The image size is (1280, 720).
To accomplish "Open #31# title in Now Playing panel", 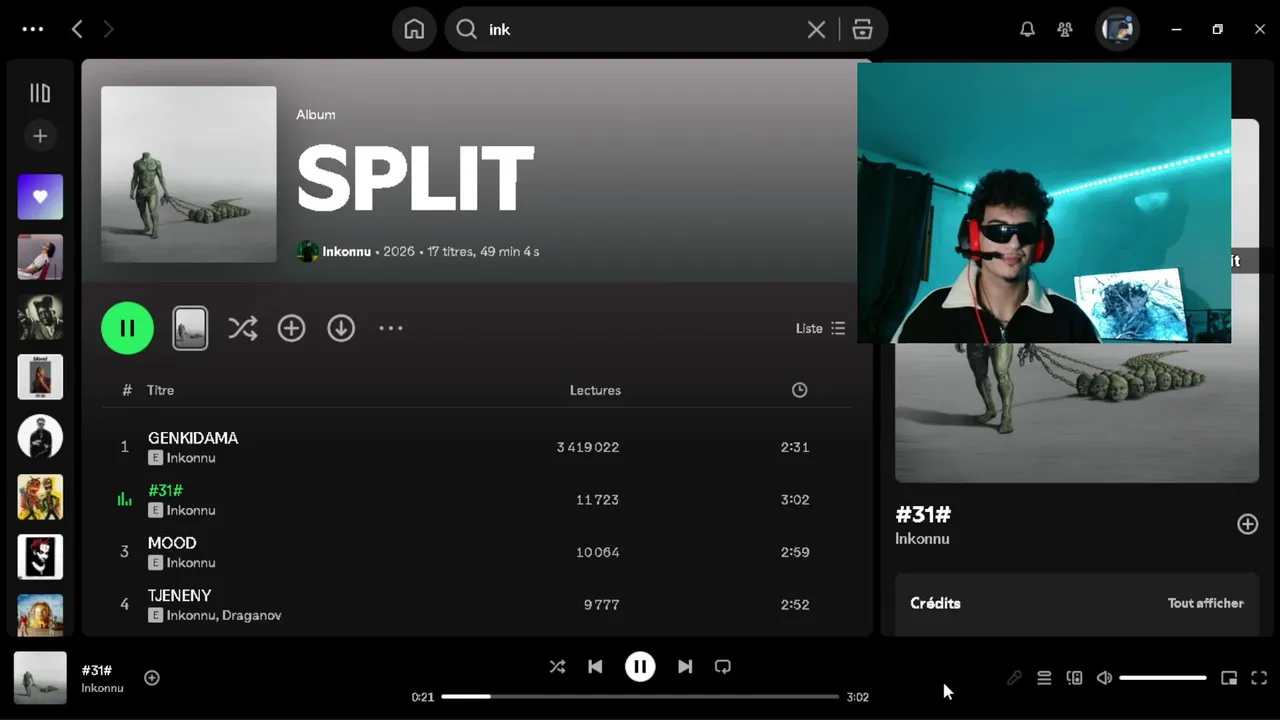I will [923, 514].
